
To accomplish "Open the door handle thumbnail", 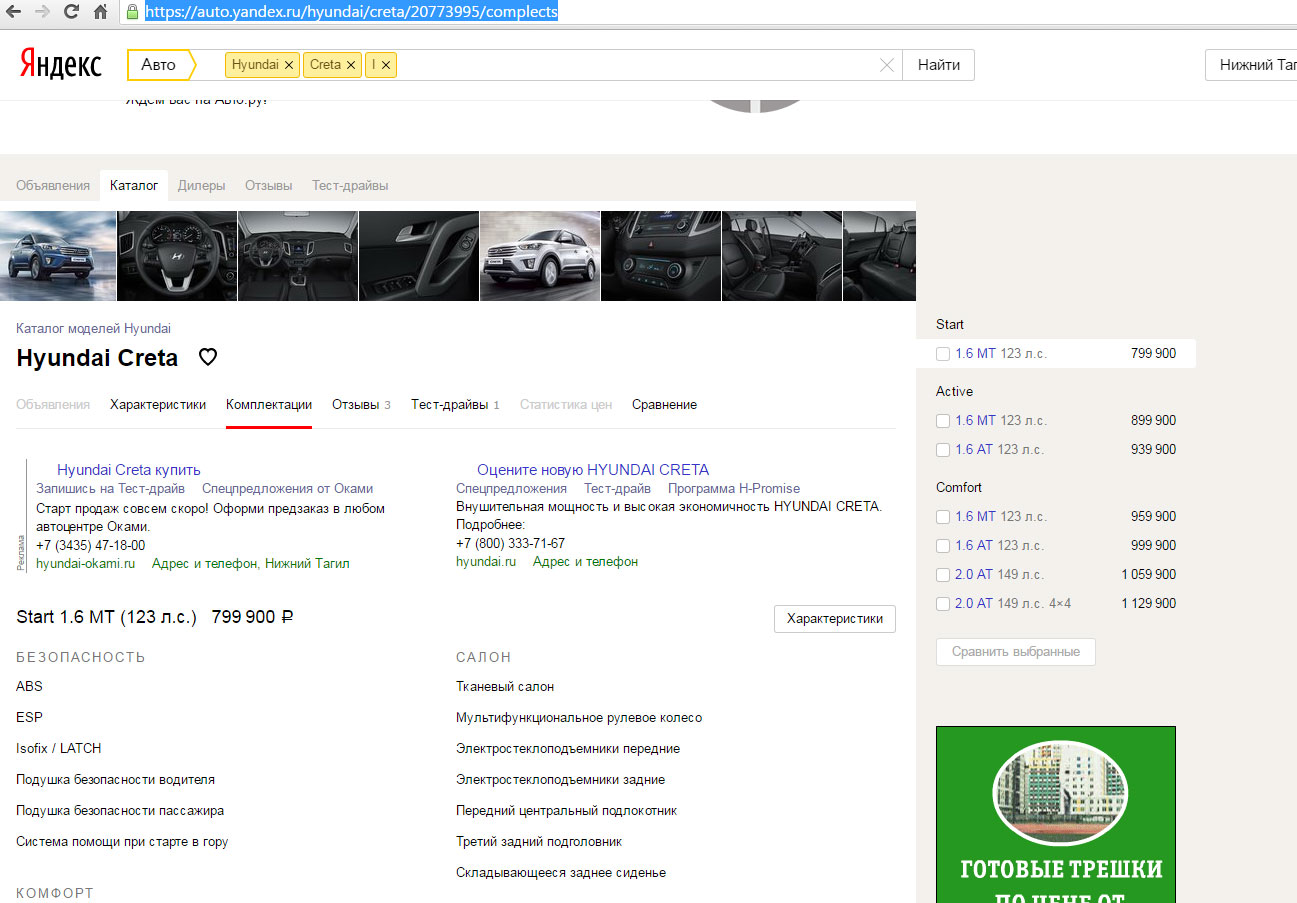I will tap(419, 256).
